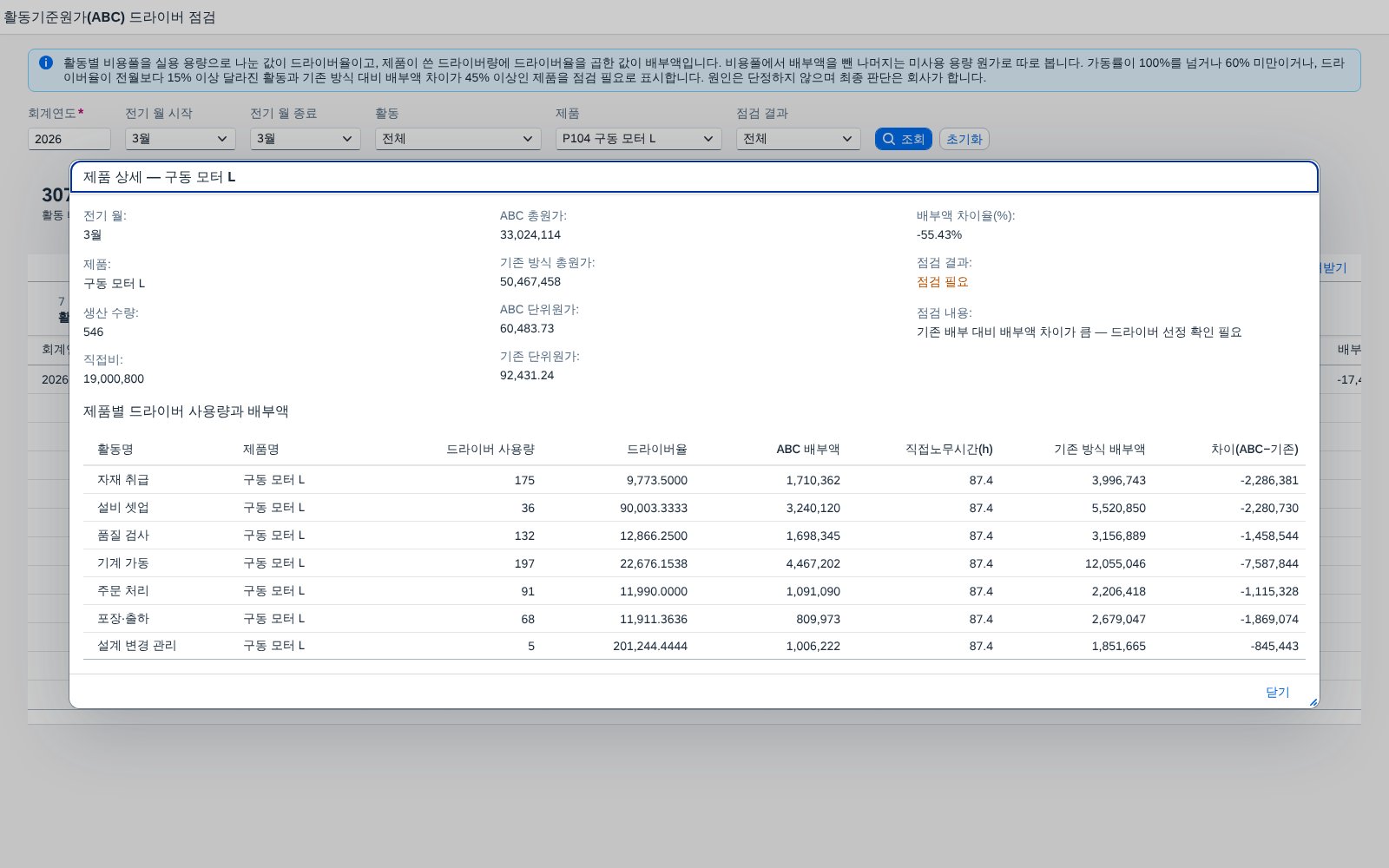
Task: Click the 초기화 reset button
Action: (964, 139)
